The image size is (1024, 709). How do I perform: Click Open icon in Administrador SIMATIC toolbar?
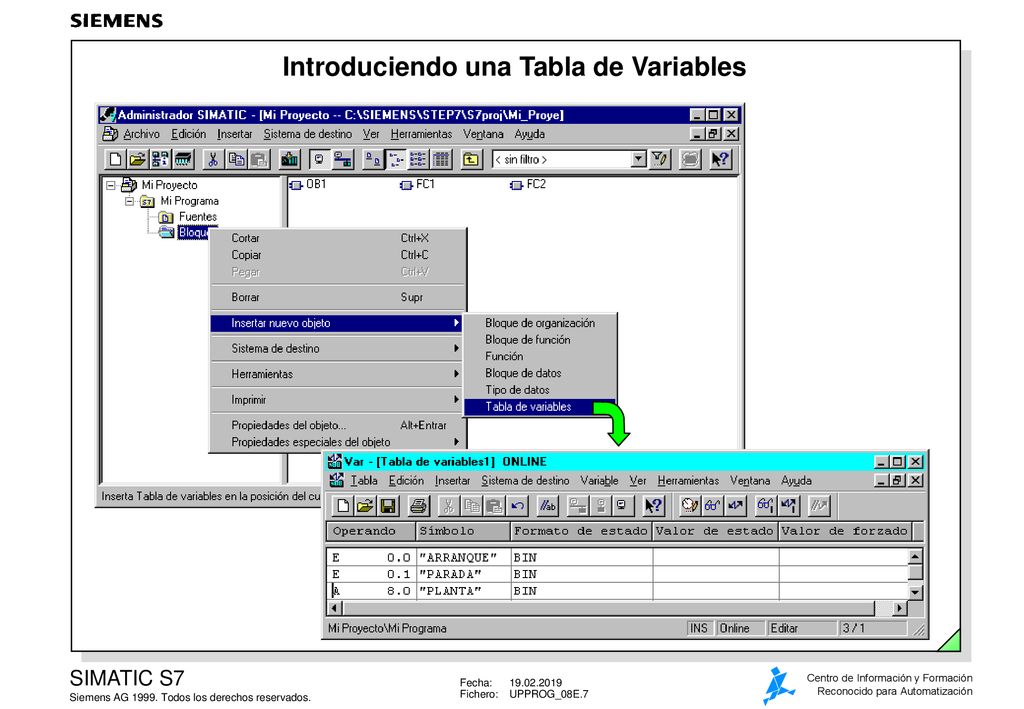[x=137, y=159]
